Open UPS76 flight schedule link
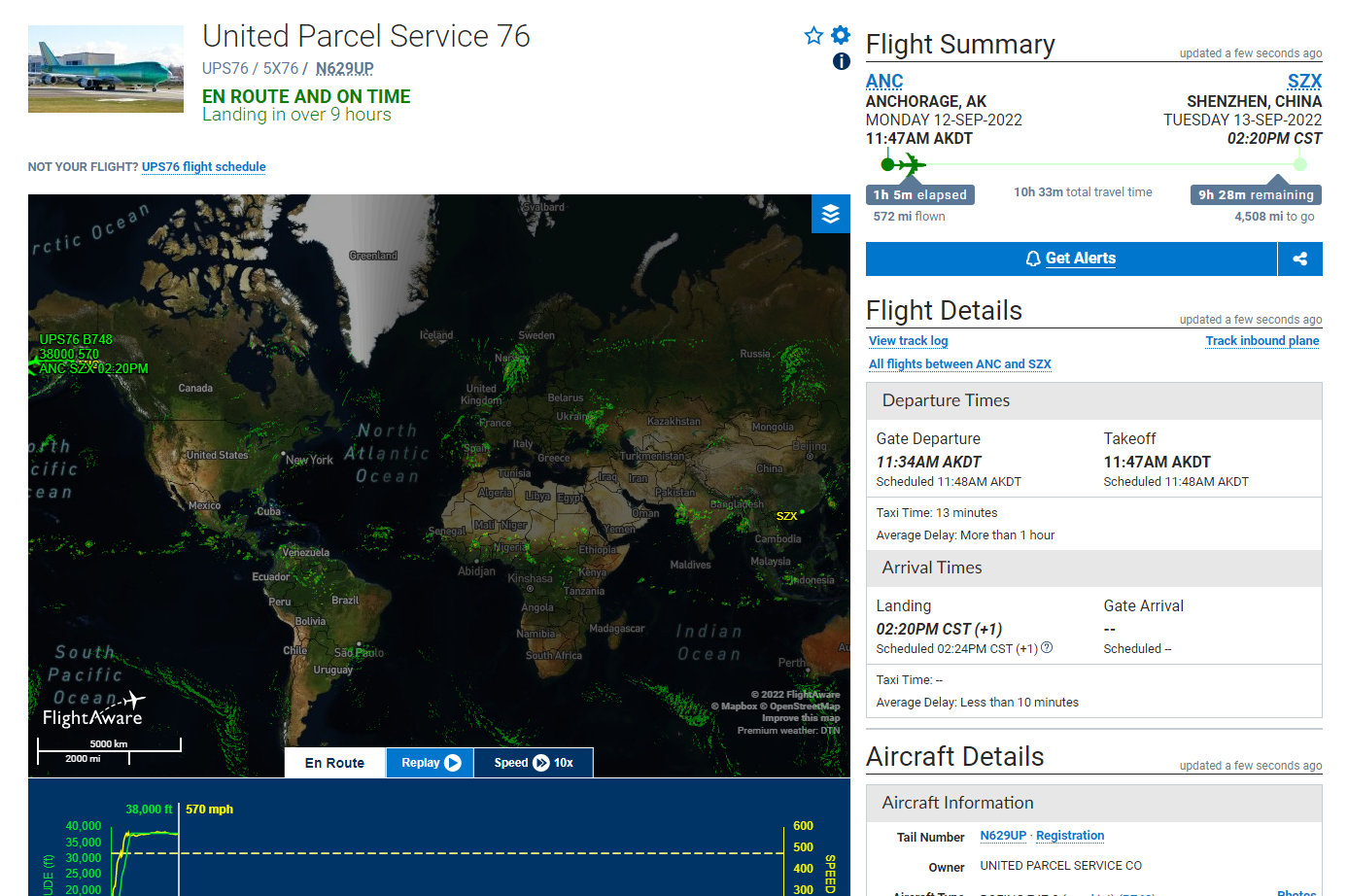 tap(204, 166)
